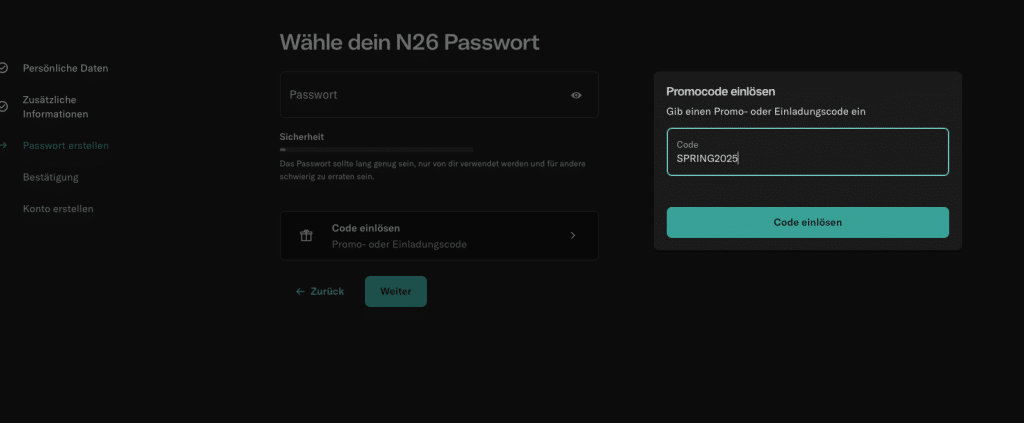The width and height of the screenshot is (1024, 423).
Task: Click the Promo- oder Einladungscode row text
Action: click(399, 244)
